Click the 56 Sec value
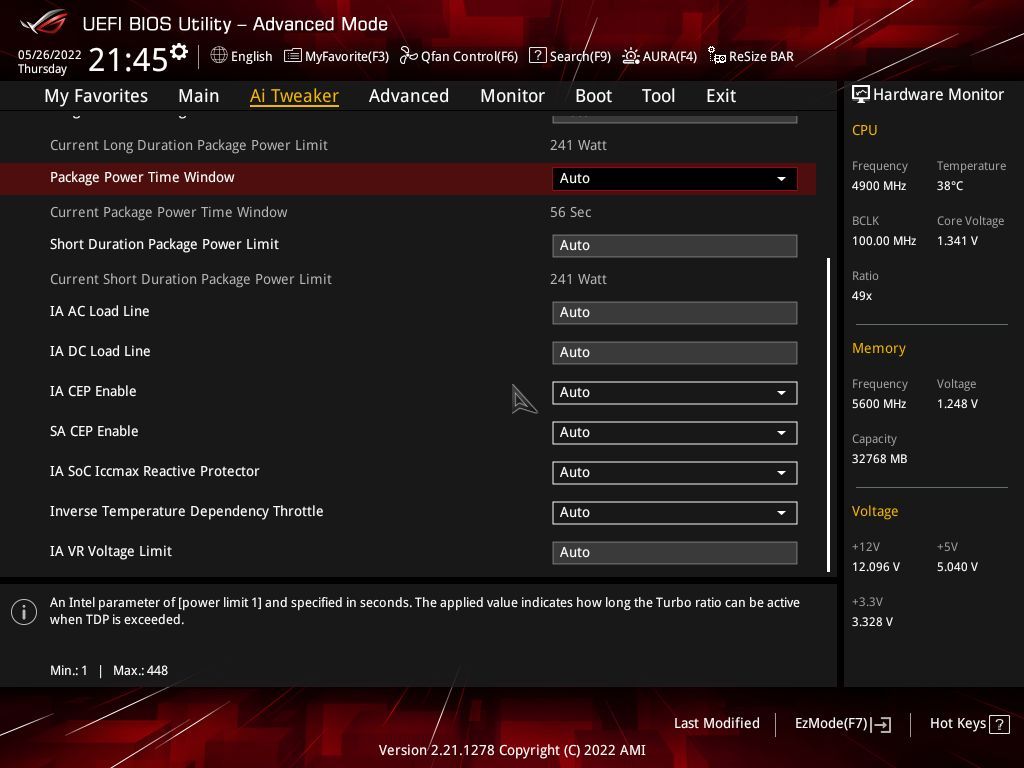This screenshot has height=768, width=1024. coord(570,212)
